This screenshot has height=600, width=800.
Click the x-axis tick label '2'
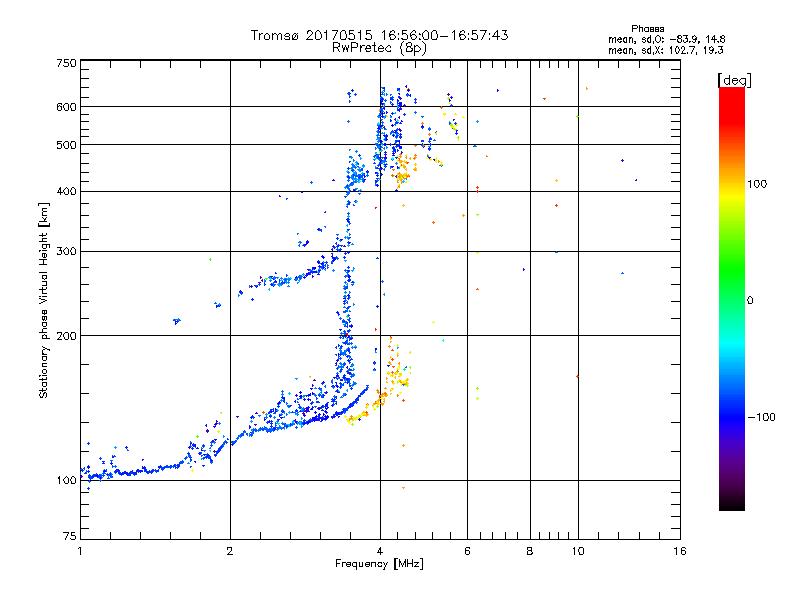[x=230, y=551]
